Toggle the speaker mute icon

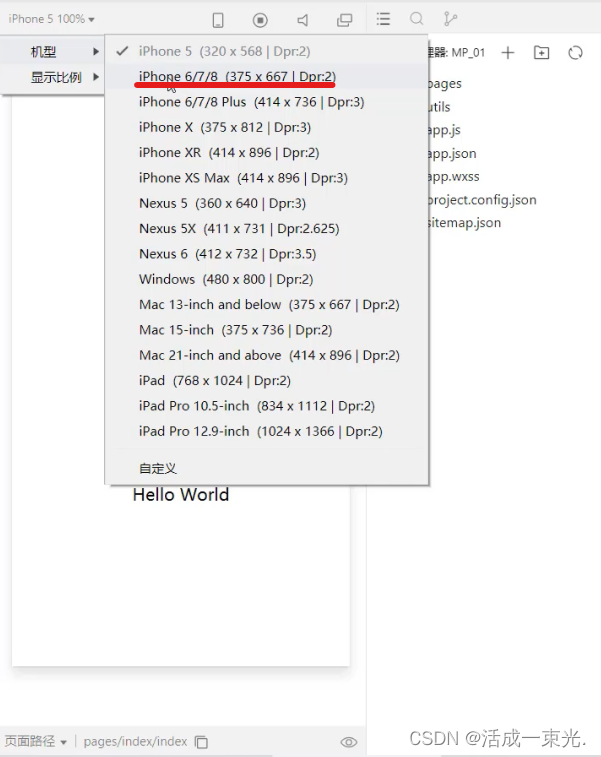tap(303, 20)
